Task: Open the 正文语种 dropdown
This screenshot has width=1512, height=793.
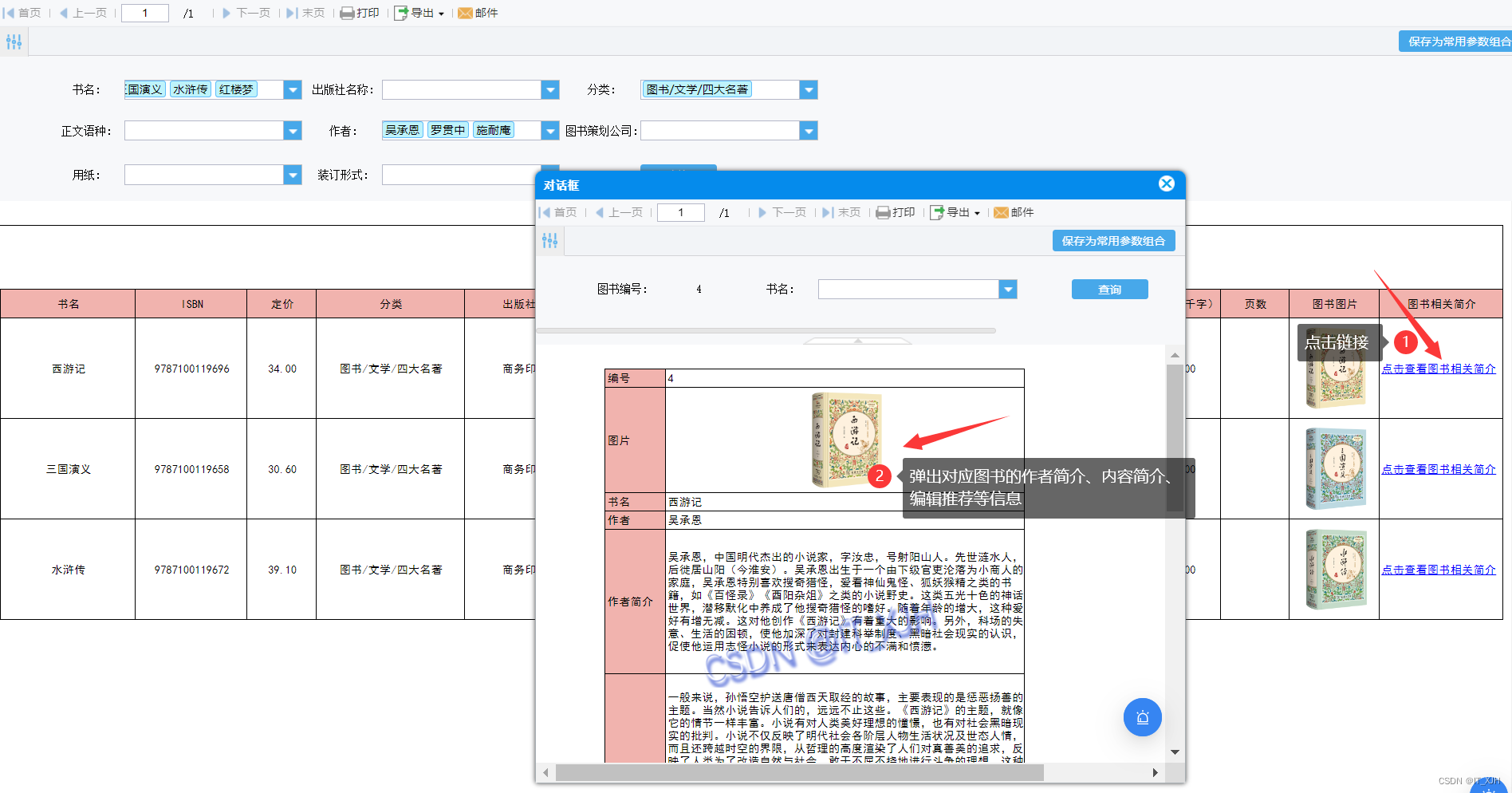Action: click(293, 131)
